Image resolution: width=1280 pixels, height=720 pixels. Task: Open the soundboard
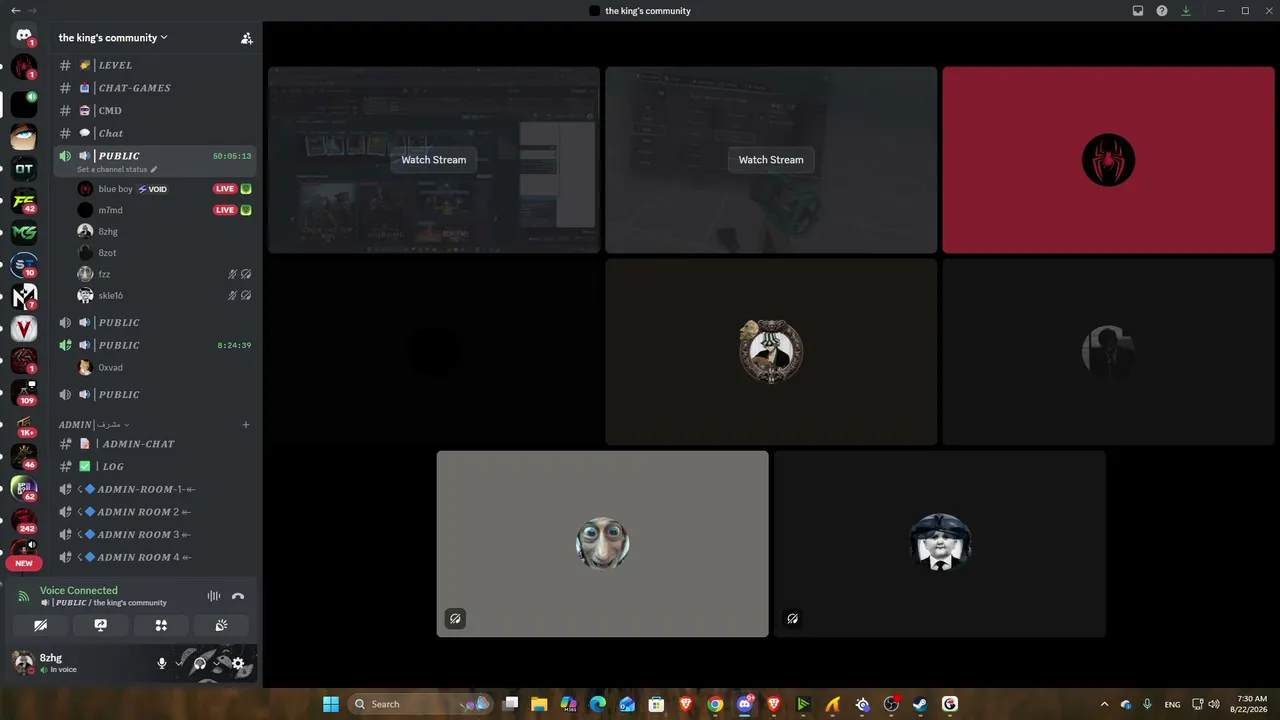(x=221, y=625)
